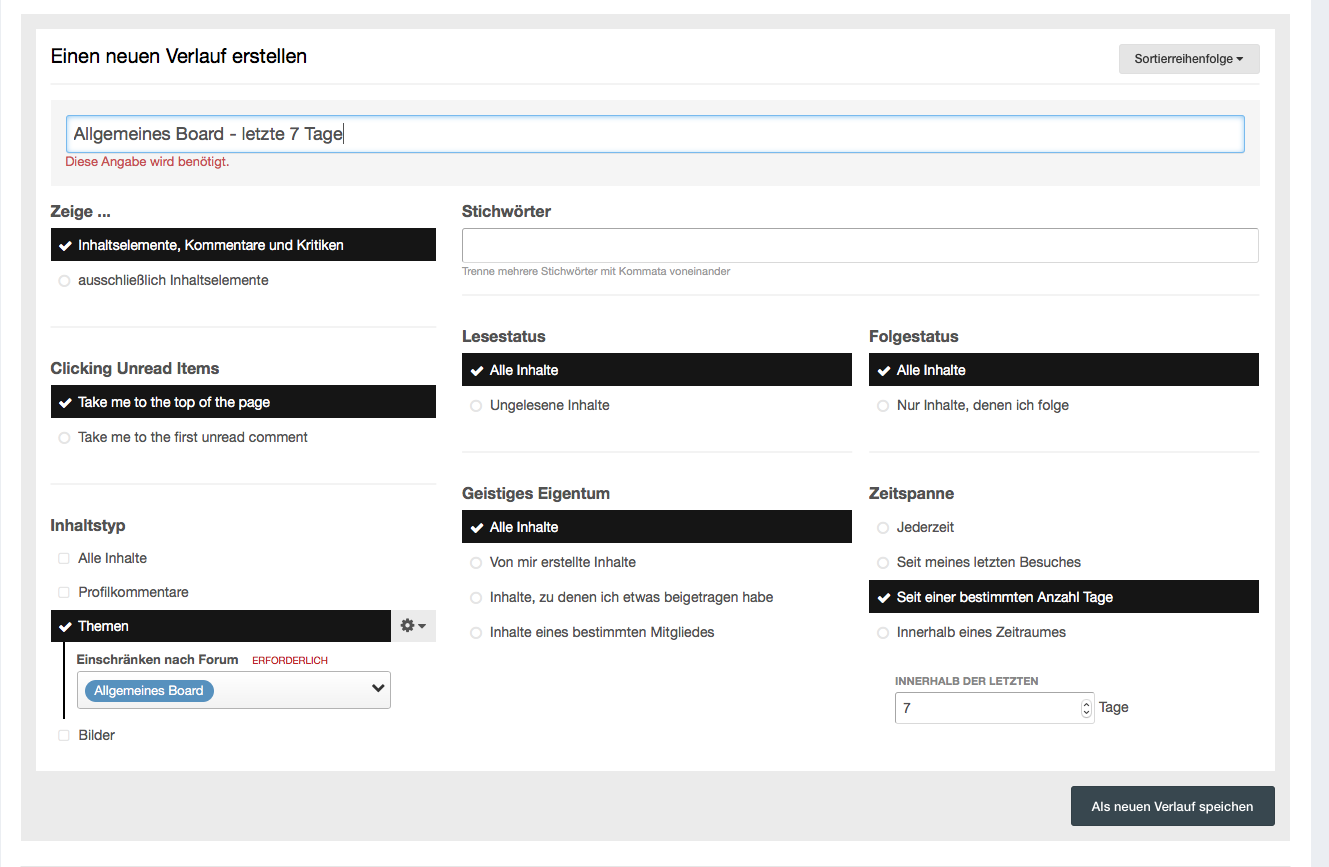Open the Sortierreihenfolge dropdown
Viewport: 1329px width, 867px height.
click(1188, 59)
